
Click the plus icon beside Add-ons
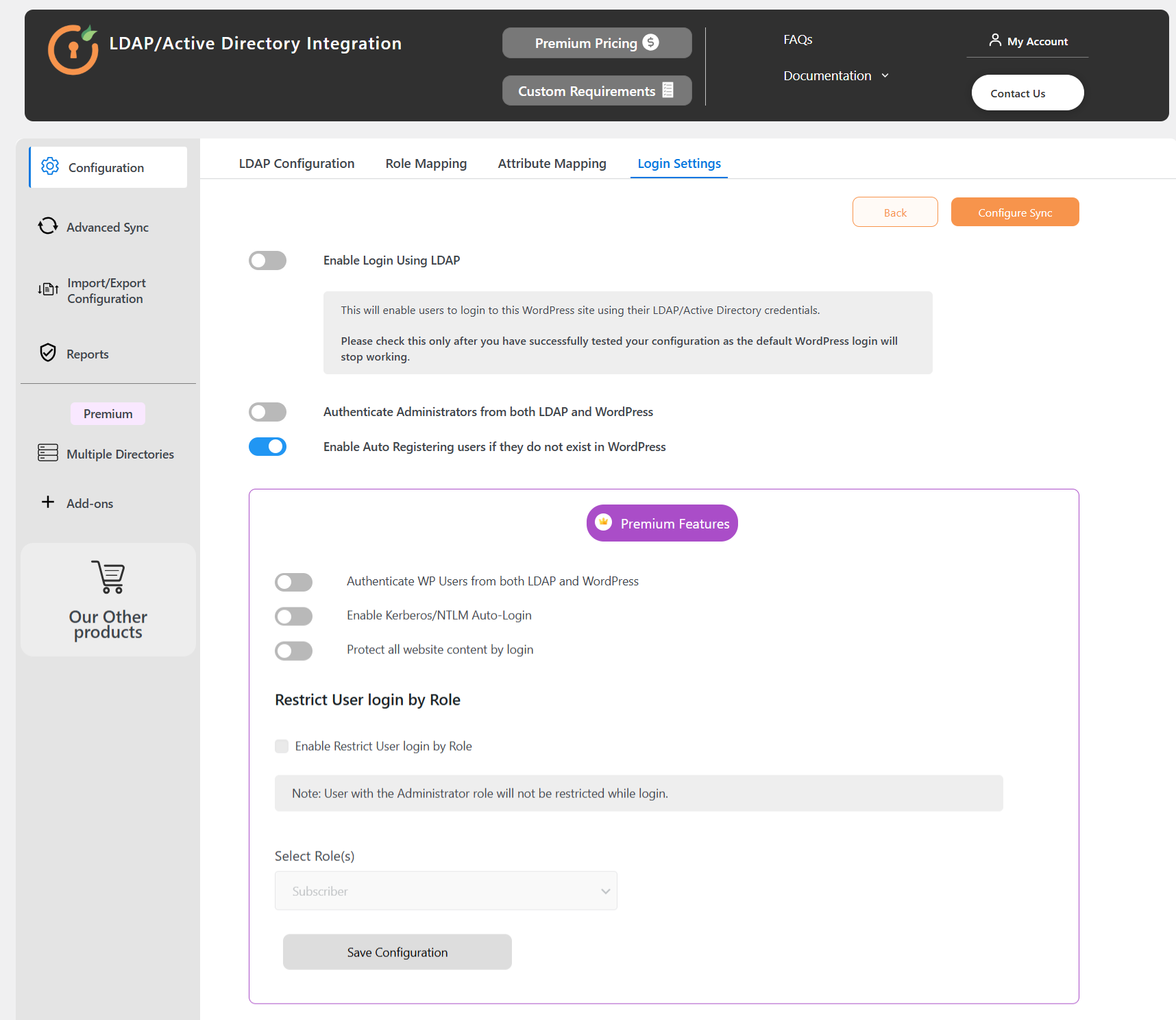pyautogui.click(x=48, y=502)
